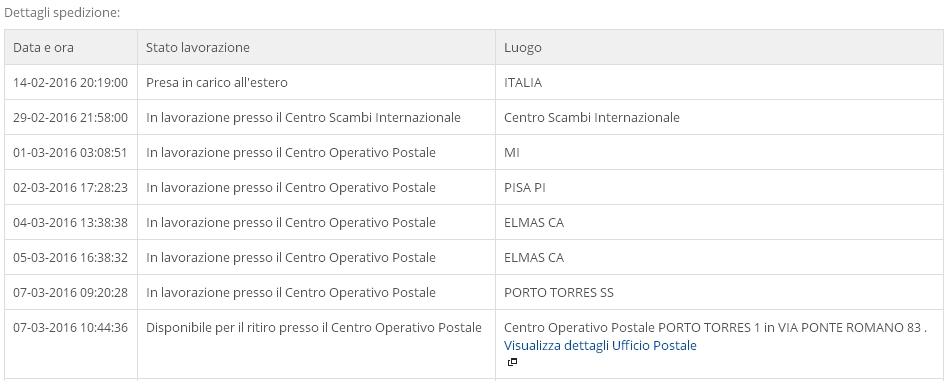
Task: Click the 07-03-2016 10:44:36 date cell
Action: pos(70,328)
